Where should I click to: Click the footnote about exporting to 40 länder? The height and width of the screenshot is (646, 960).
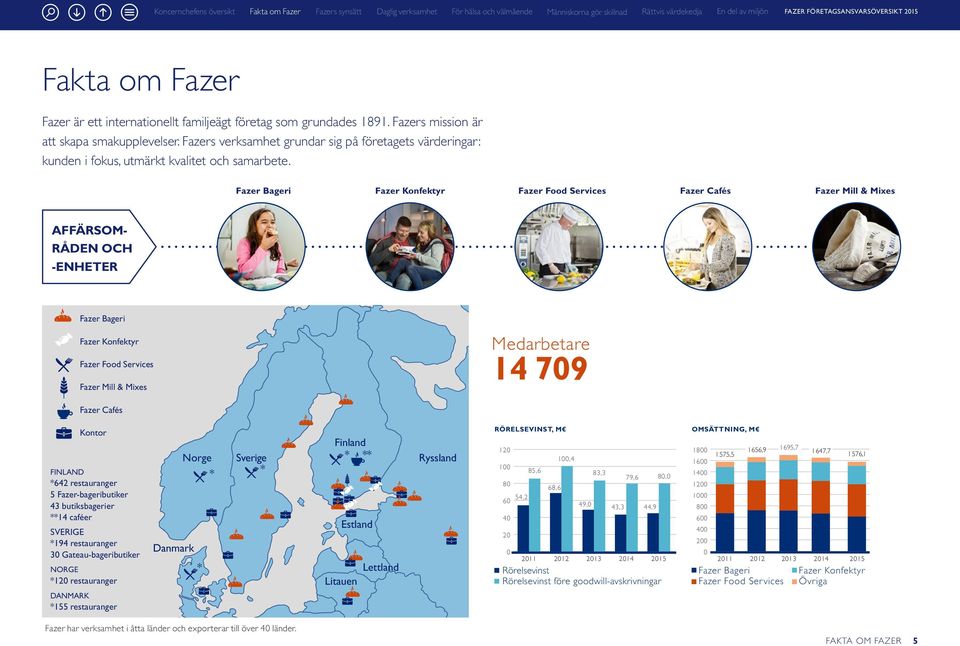click(x=170, y=628)
